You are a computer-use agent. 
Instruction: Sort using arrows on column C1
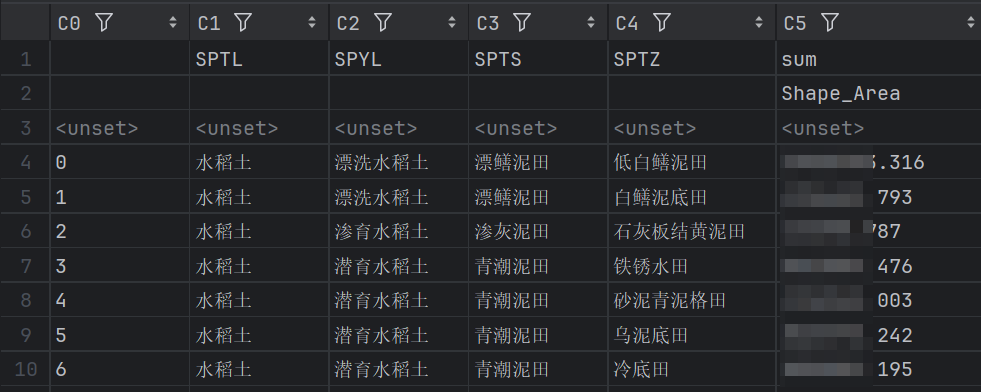[312, 23]
